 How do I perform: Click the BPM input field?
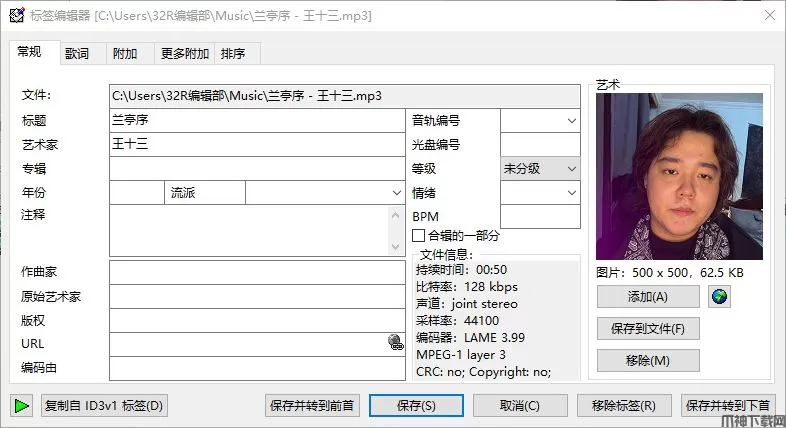point(540,217)
